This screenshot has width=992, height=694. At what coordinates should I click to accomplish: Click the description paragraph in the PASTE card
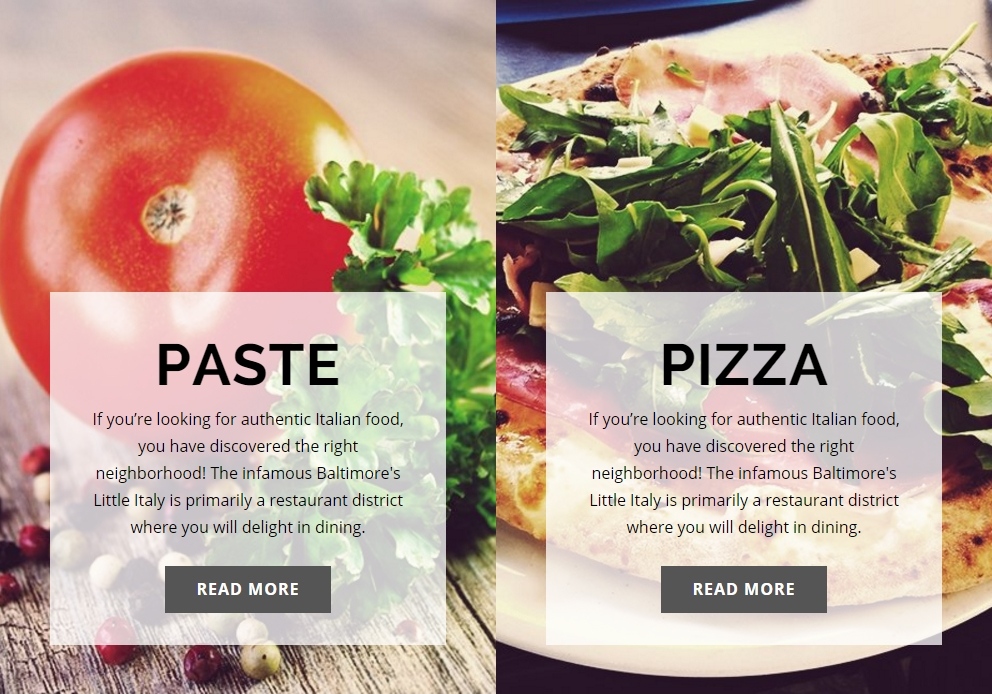pos(248,473)
